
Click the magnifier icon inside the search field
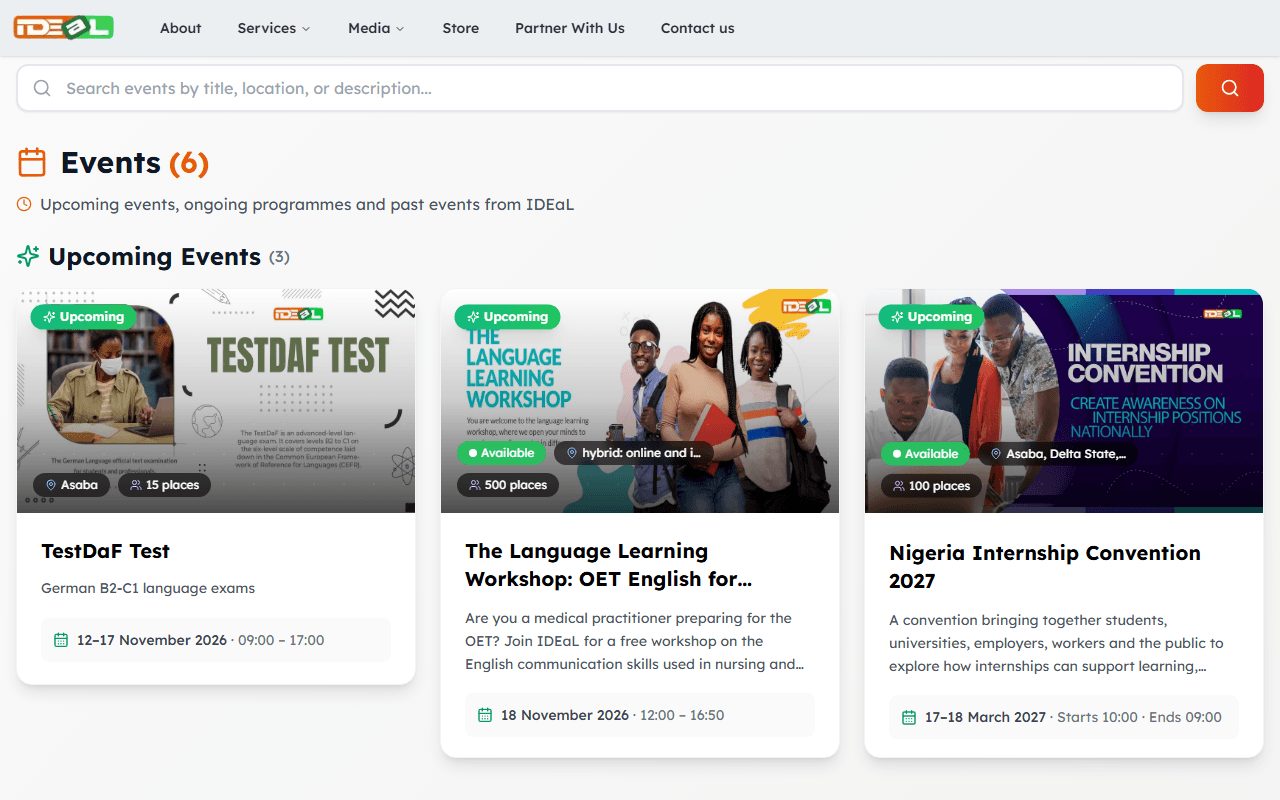[x=42, y=88]
